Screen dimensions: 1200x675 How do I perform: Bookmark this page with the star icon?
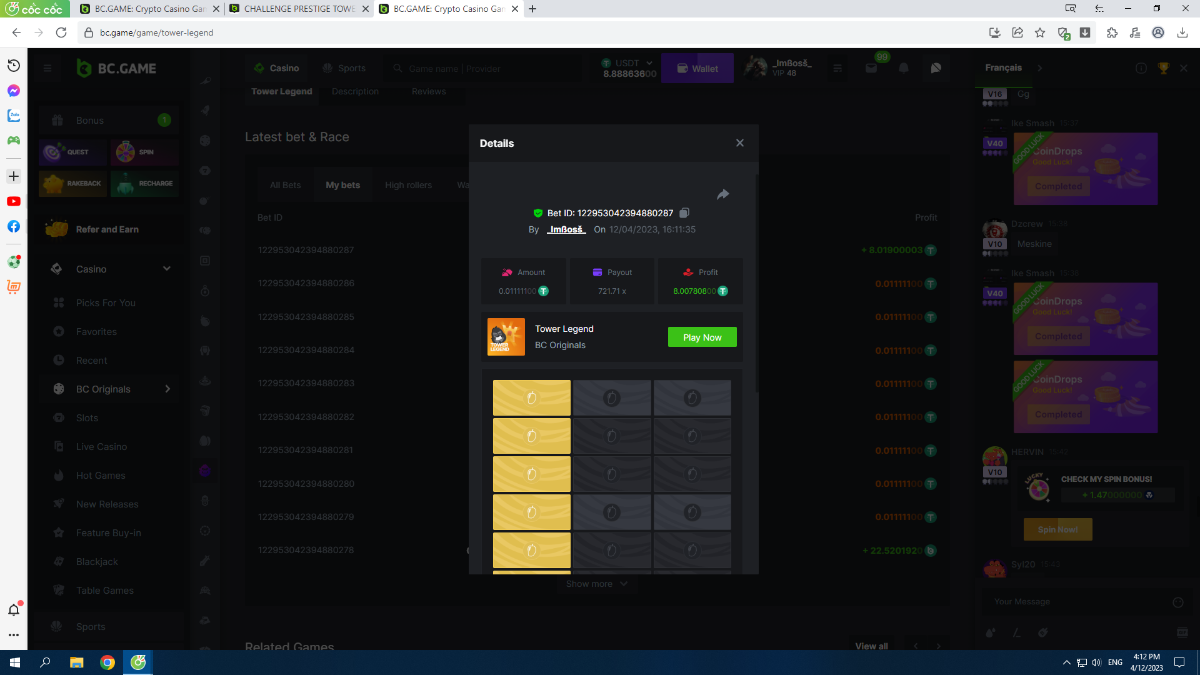pyautogui.click(x=1040, y=32)
